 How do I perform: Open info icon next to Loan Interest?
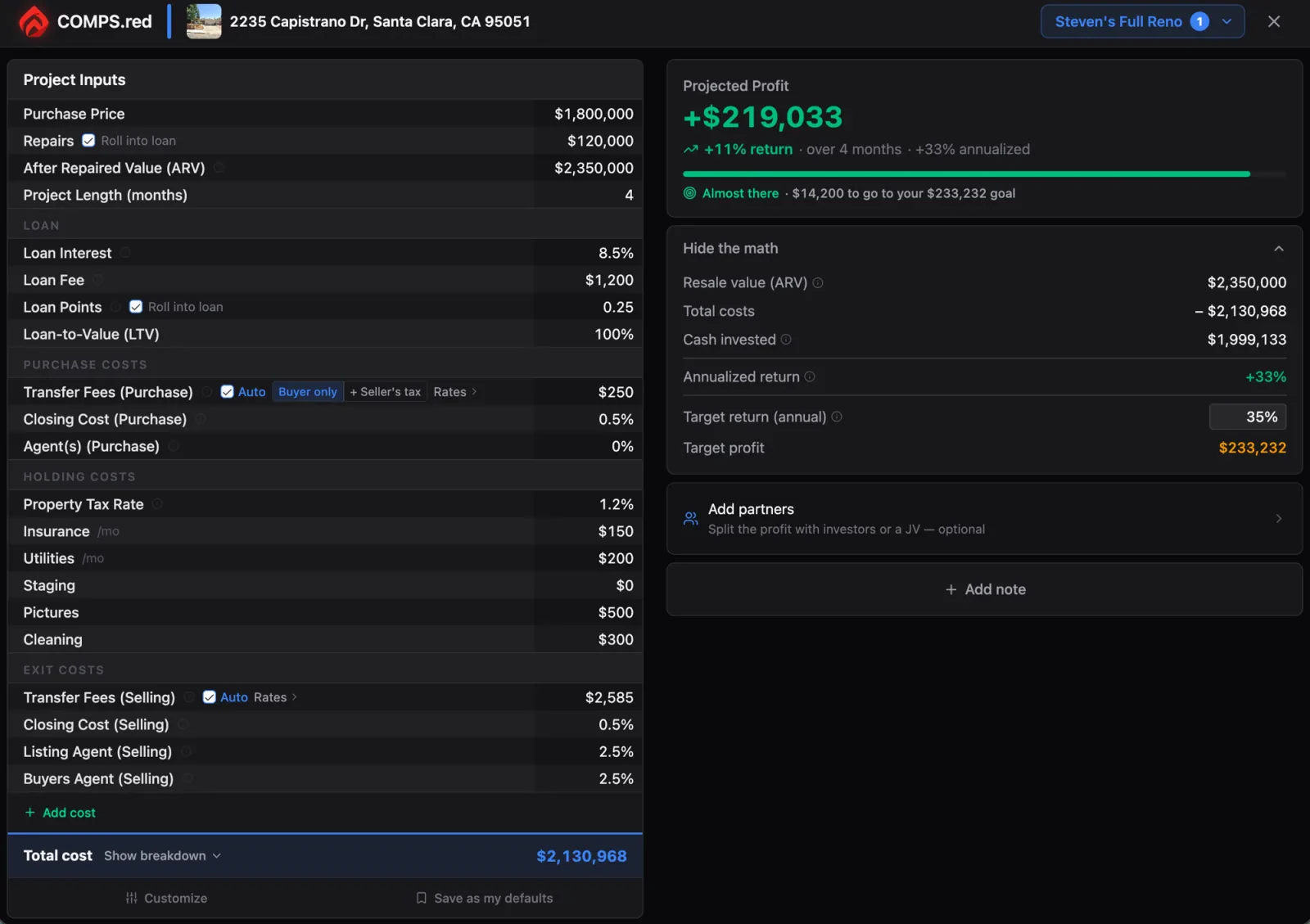(x=125, y=253)
